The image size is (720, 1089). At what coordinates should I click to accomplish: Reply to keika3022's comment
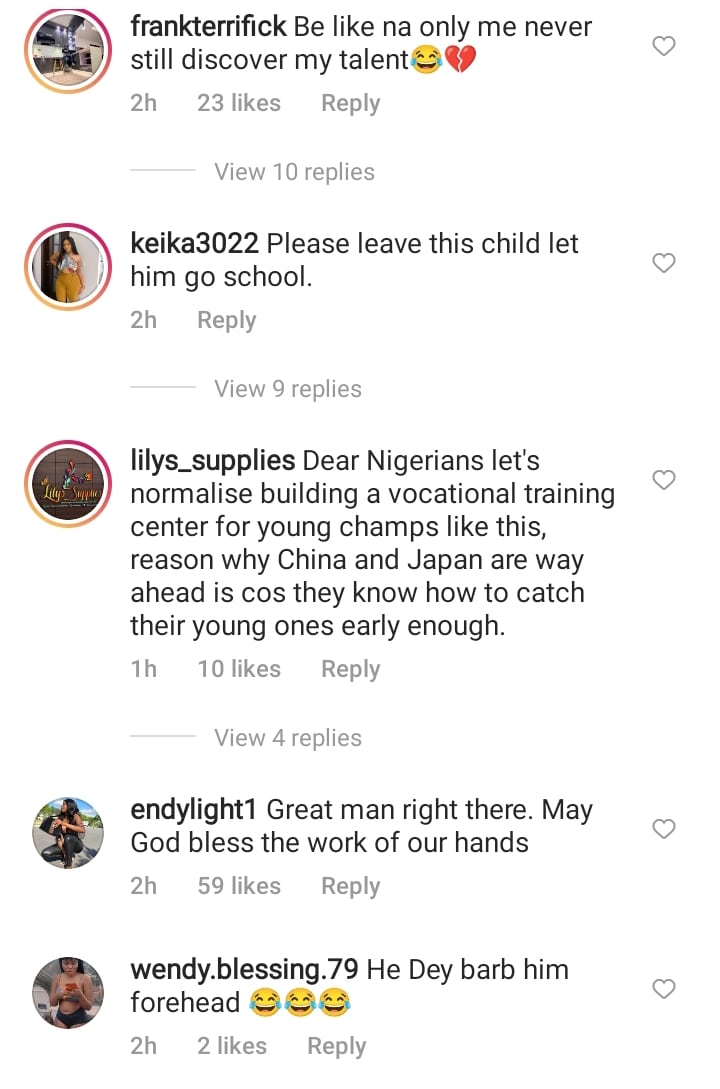point(226,320)
